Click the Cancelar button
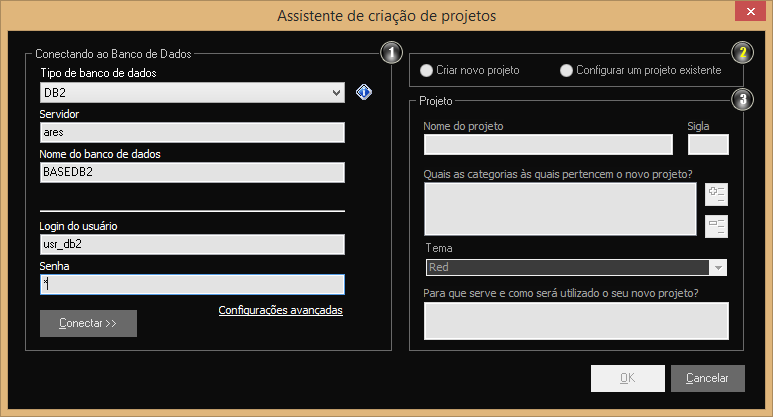Image resolution: width=773 pixels, height=417 pixels. coord(708,378)
